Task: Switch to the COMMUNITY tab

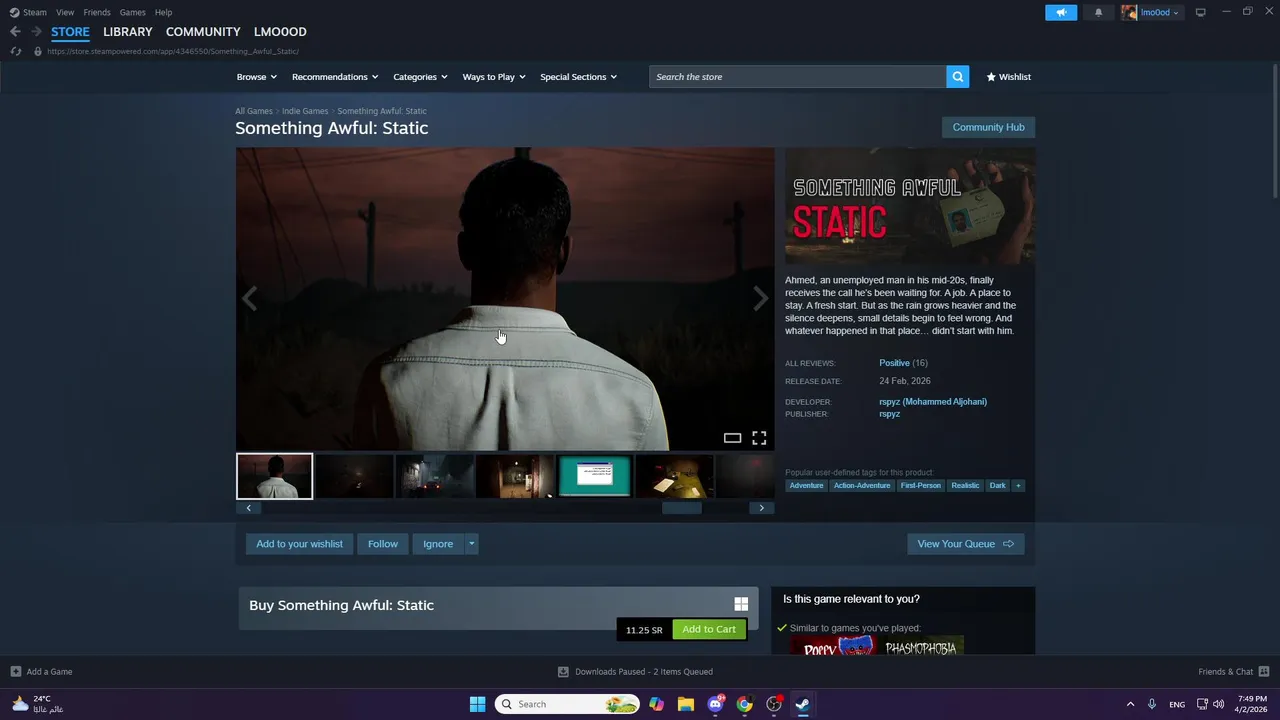Action: tap(203, 32)
